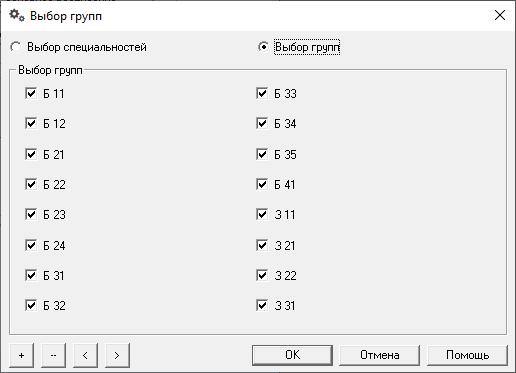Click the right arrow button

point(117,355)
